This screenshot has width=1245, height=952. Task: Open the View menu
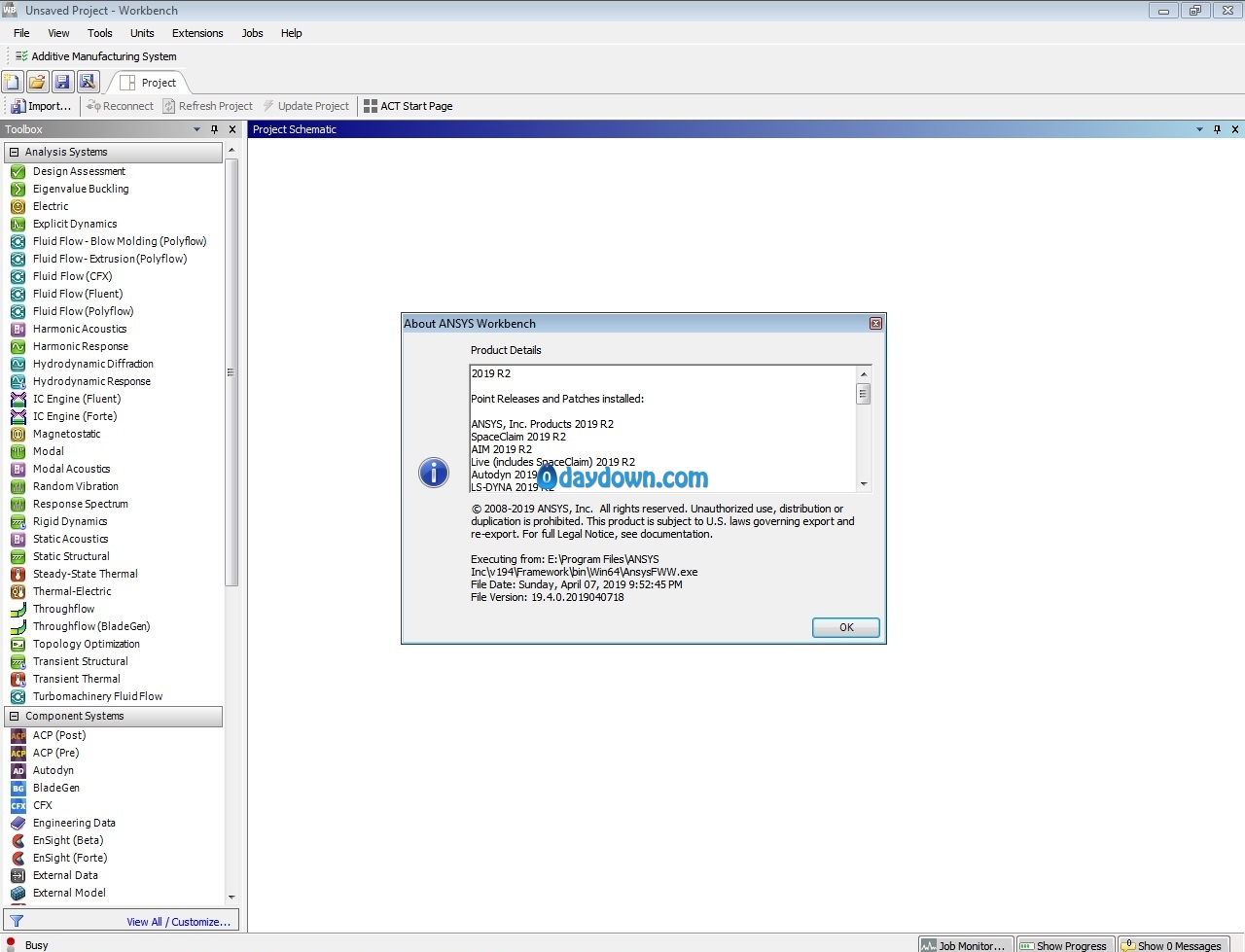[x=59, y=33]
